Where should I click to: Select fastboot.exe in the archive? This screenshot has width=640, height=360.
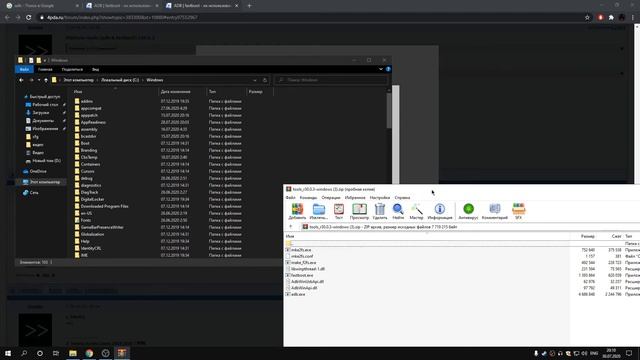pos(302,276)
